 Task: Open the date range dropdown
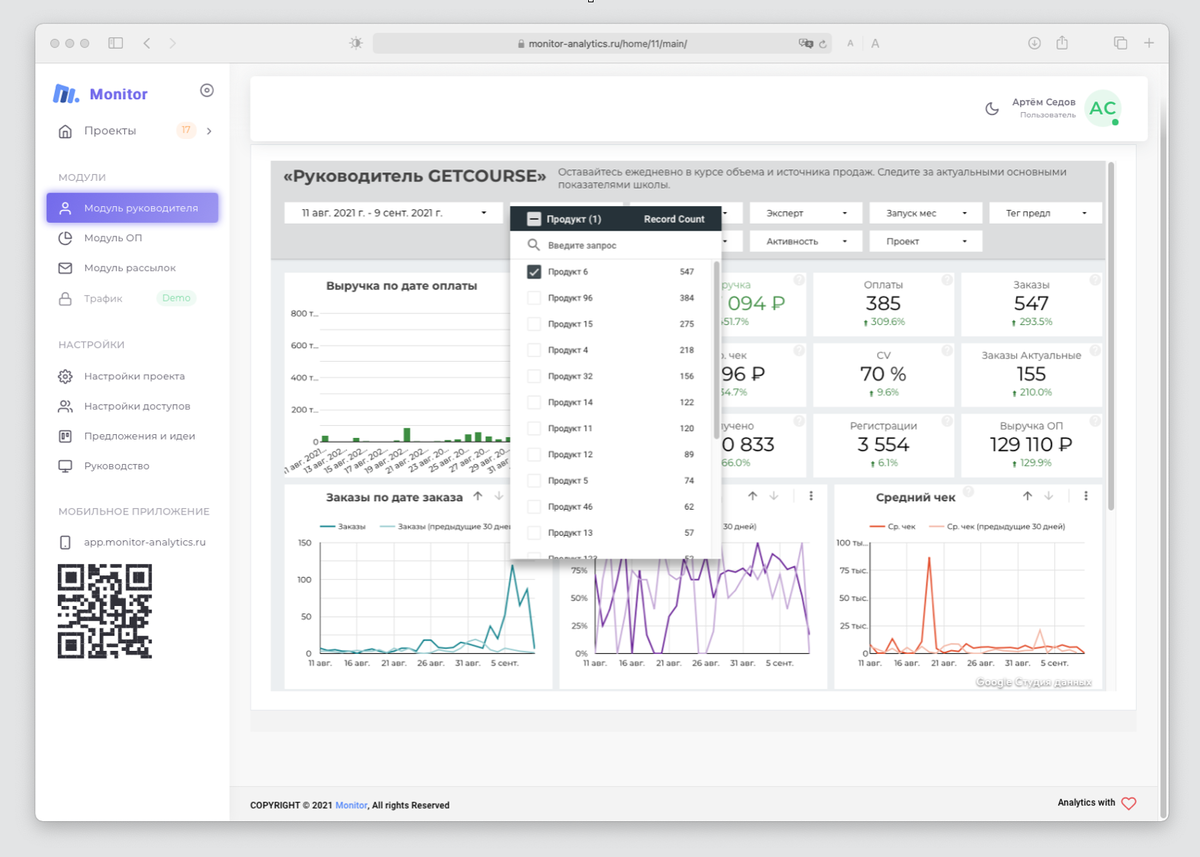392,213
